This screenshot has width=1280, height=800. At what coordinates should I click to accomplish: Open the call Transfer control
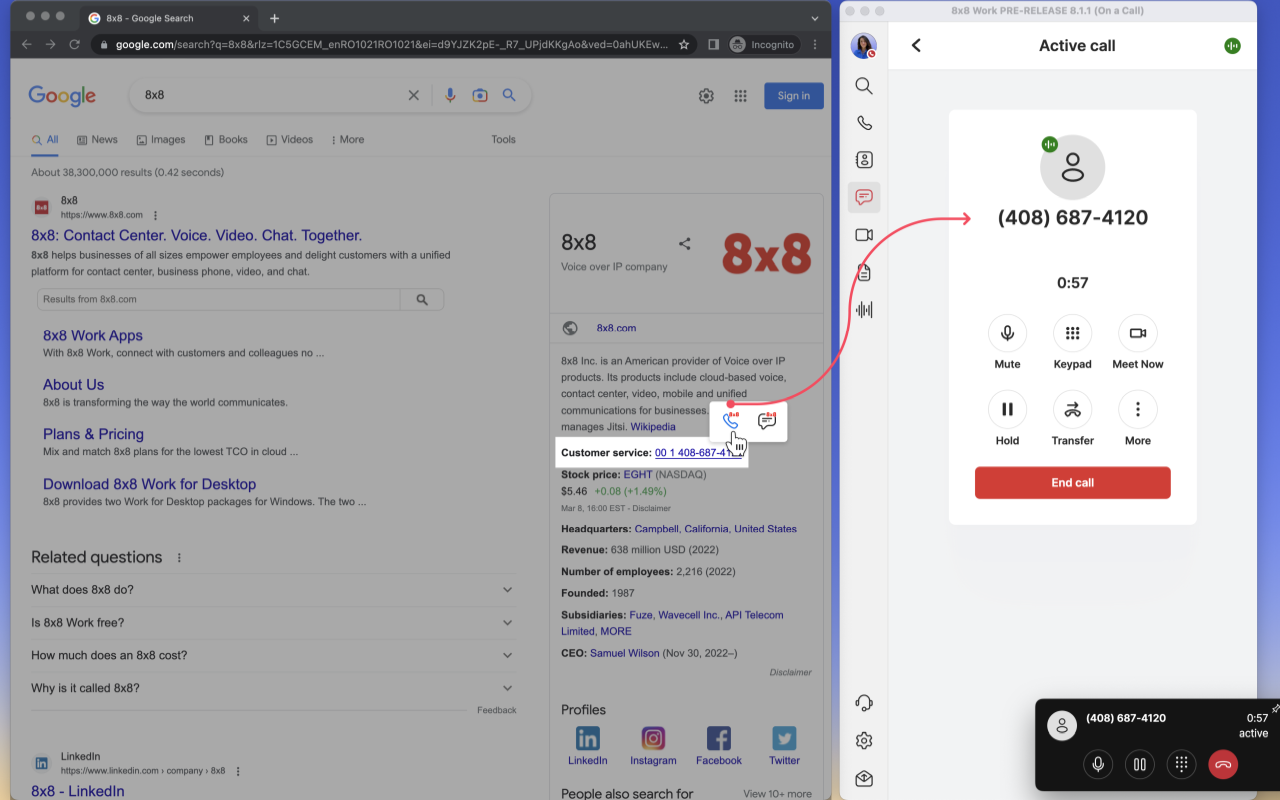tap(1072, 408)
